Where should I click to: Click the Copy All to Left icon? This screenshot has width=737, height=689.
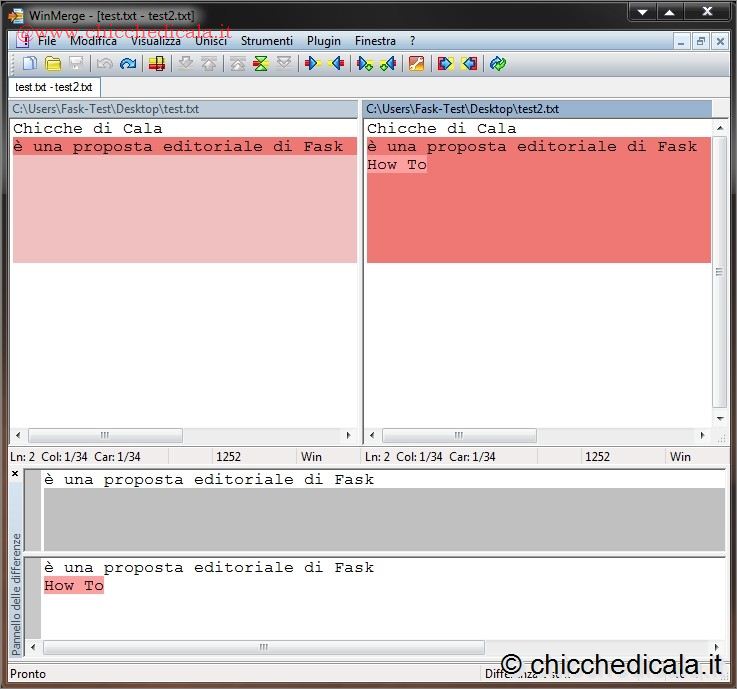pyautogui.click(x=469, y=64)
